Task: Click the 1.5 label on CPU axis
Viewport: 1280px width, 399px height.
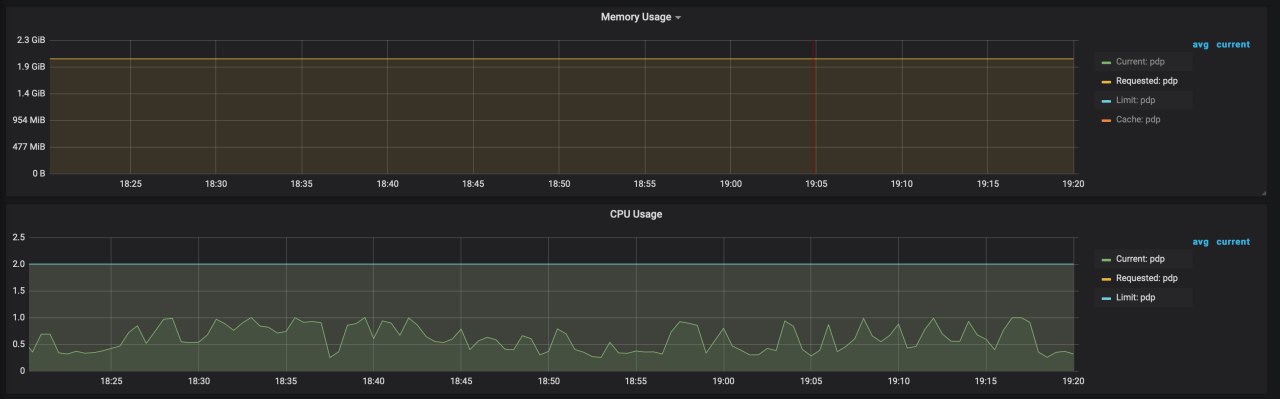Action: click(x=18, y=291)
